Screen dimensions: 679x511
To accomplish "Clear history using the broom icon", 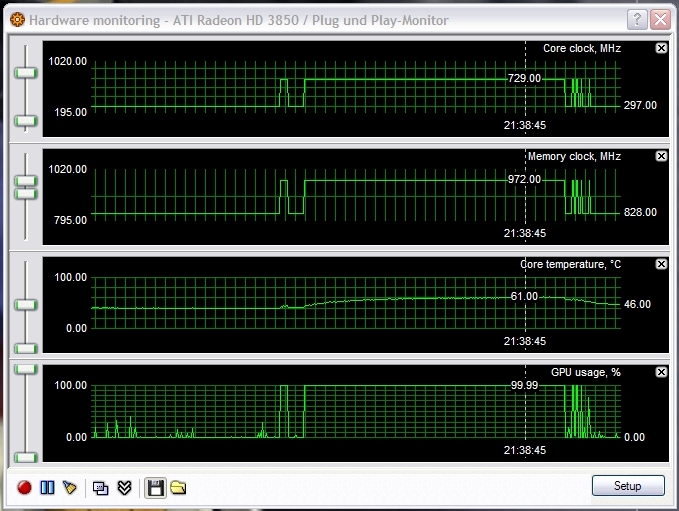I will click(70, 488).
